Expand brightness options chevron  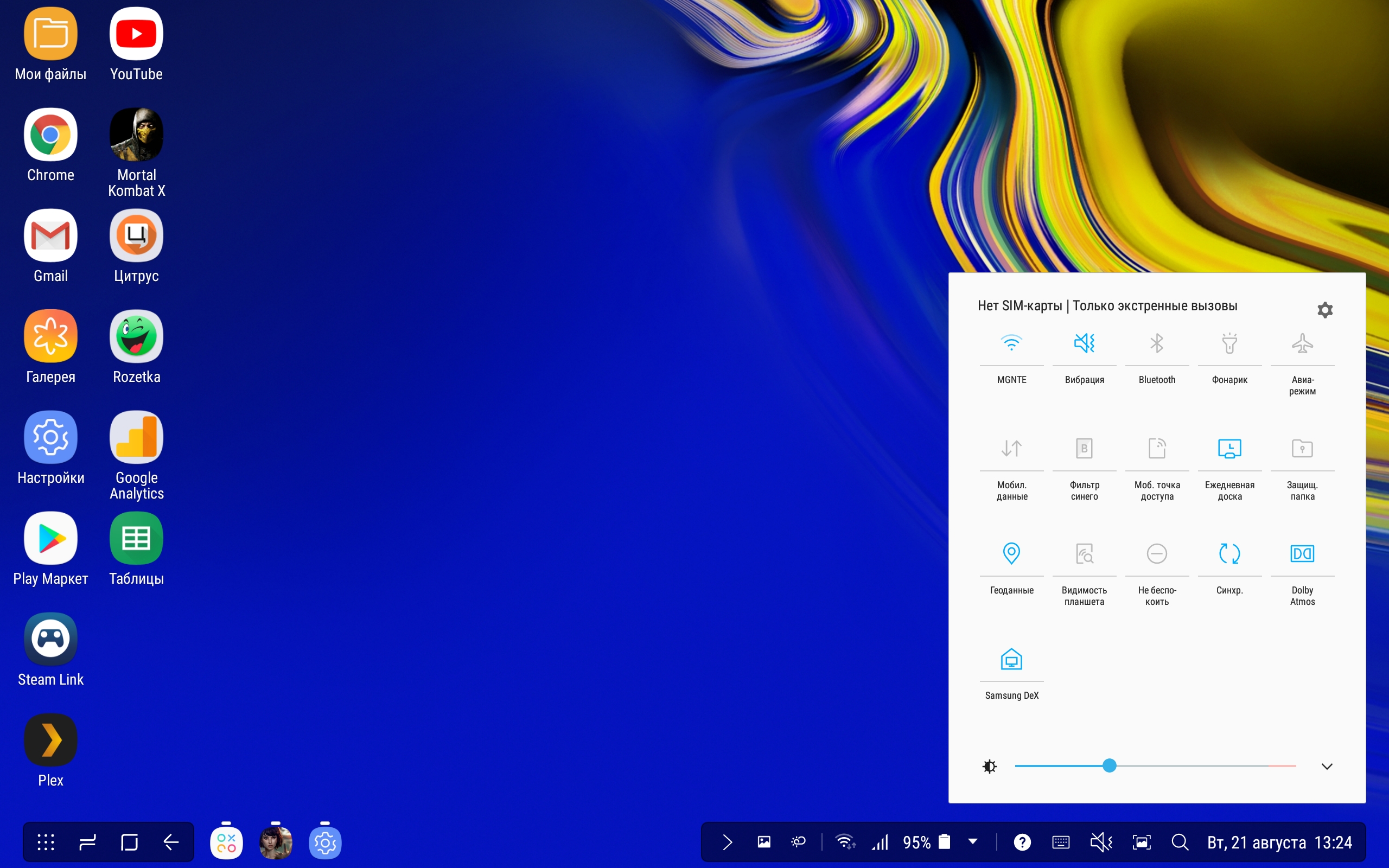[x=1327, y=767]
